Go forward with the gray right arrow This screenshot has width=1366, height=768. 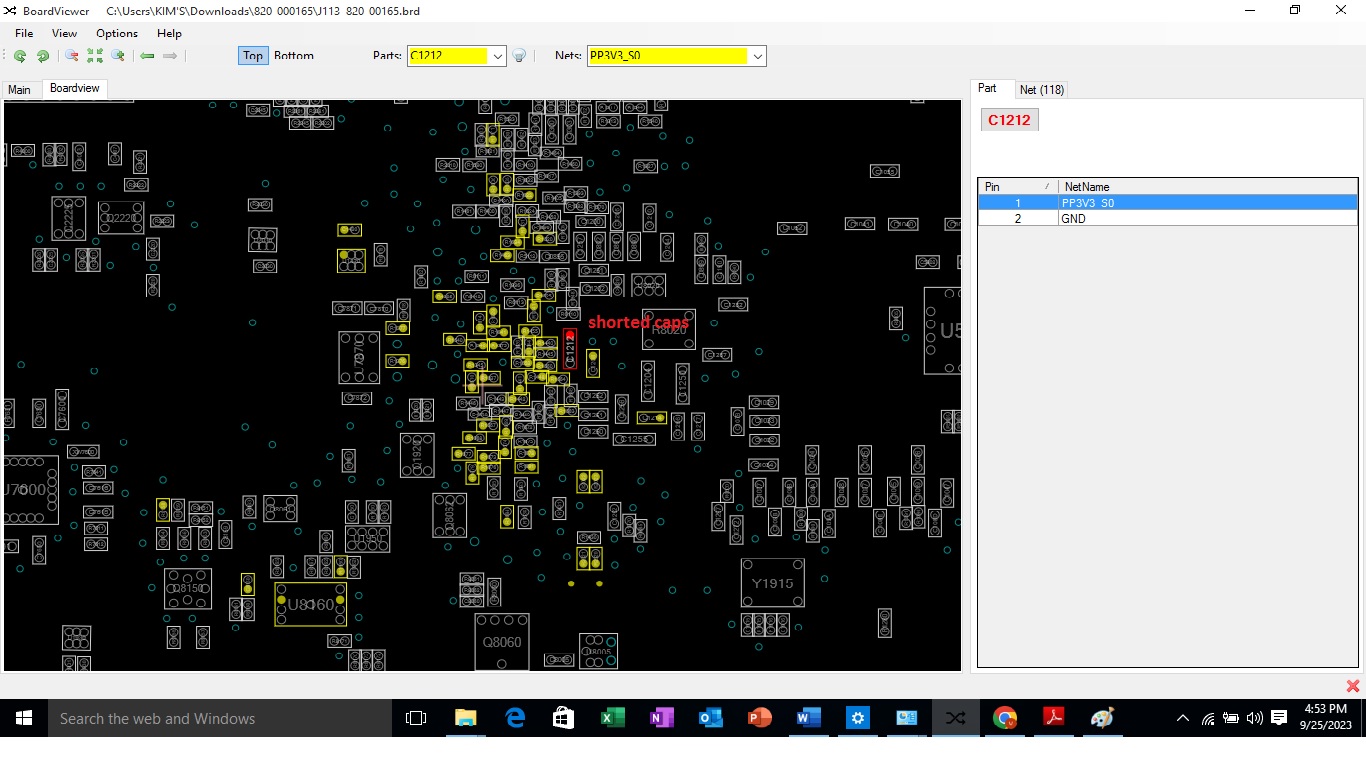[x=170, y=56]
